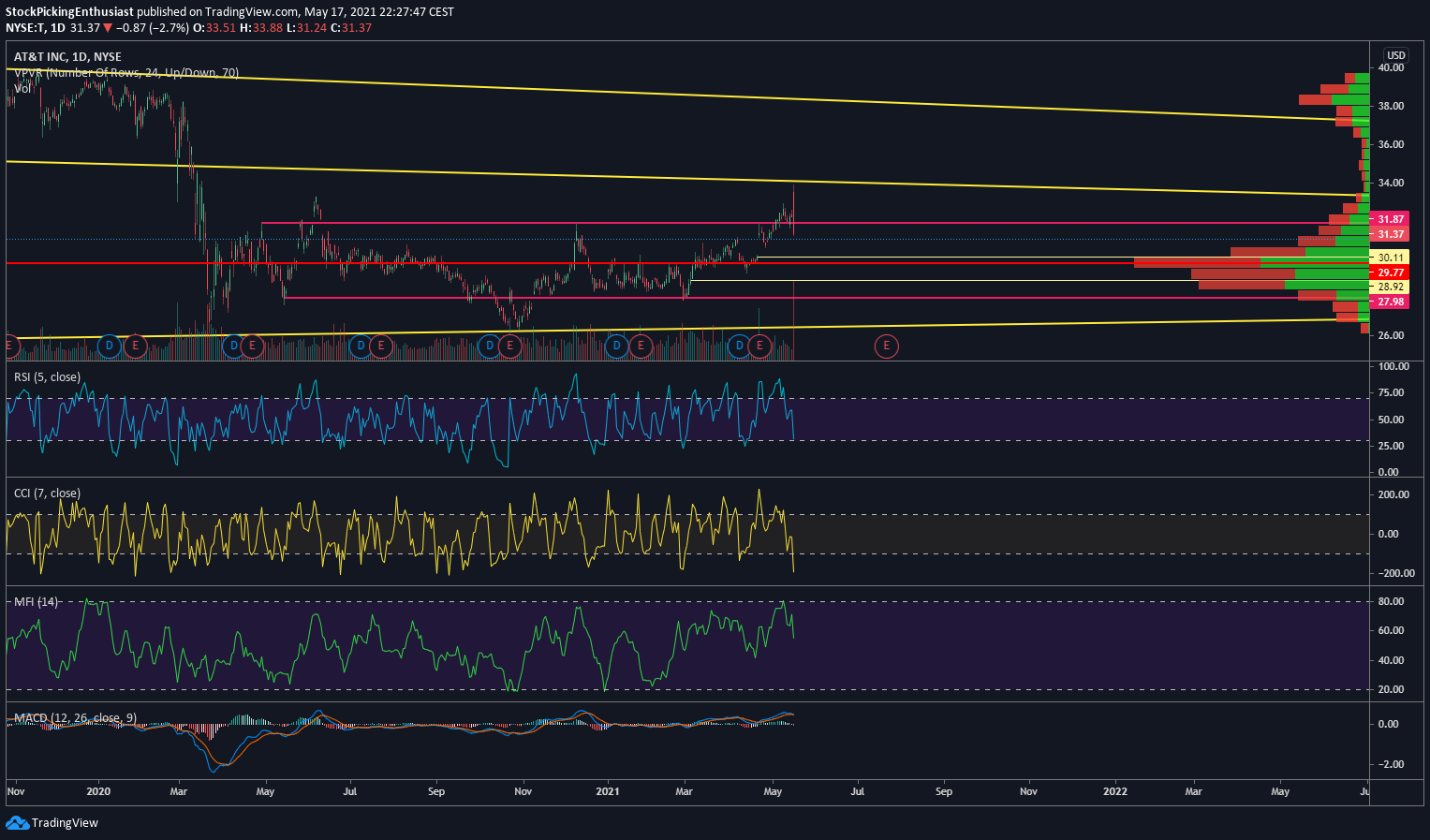This screenshot has height=840, width=1430.
Task: Click the 40.00 price axis value
Action: [x=1391, y=68]
